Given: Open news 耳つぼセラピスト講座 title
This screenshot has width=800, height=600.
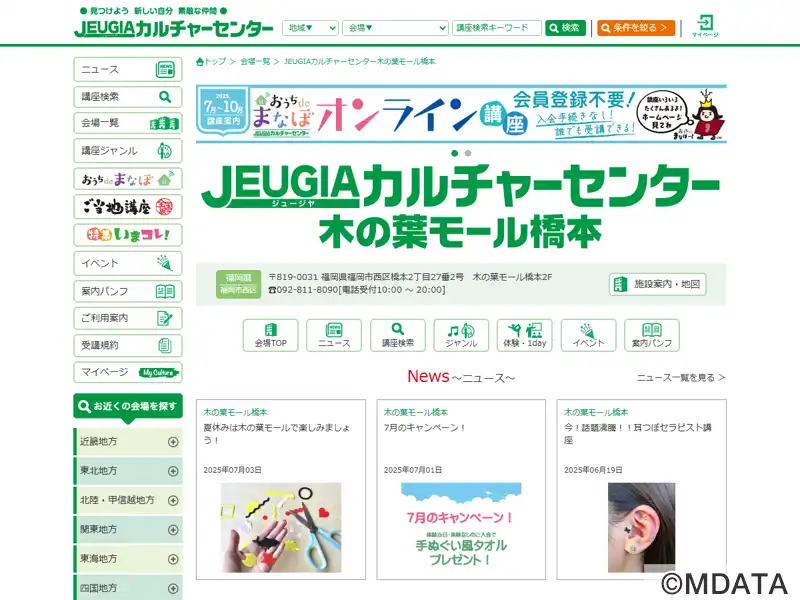Looking at the screenshot, I should point(638,434).
